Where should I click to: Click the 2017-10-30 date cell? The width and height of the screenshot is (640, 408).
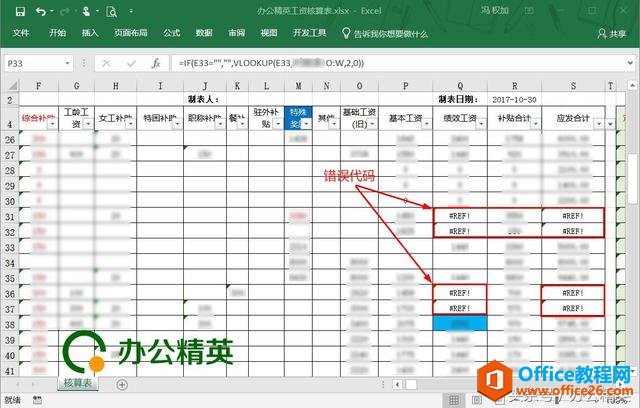514,100
